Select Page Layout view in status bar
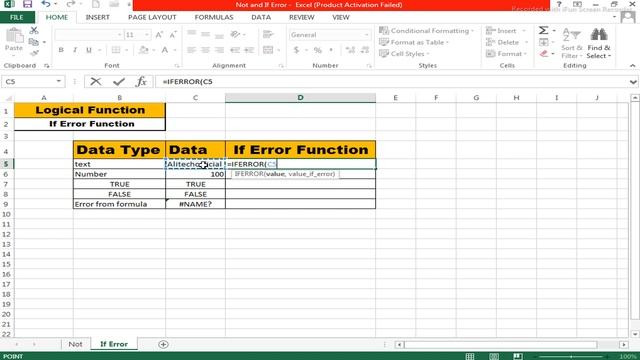 [494, 356]
